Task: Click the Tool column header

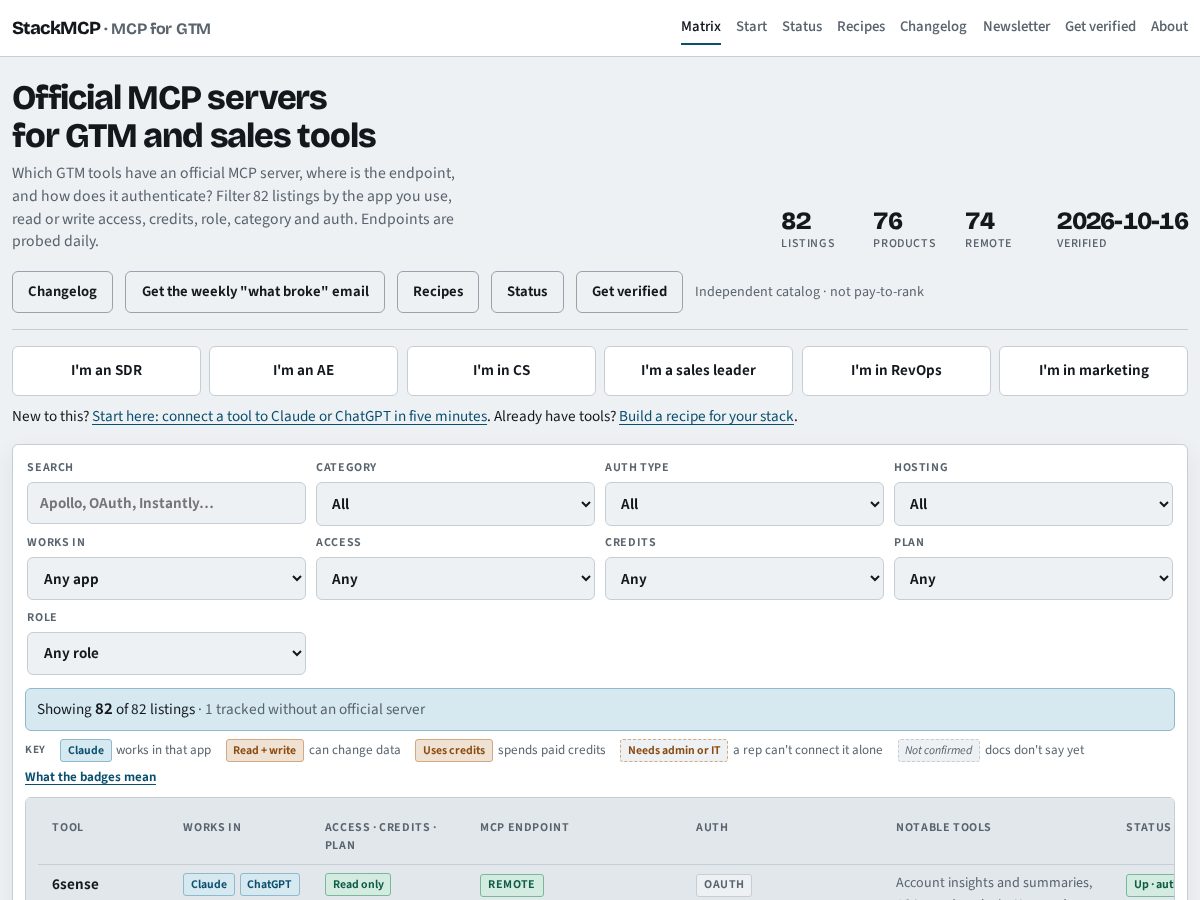Action: [x=68, y=827]
